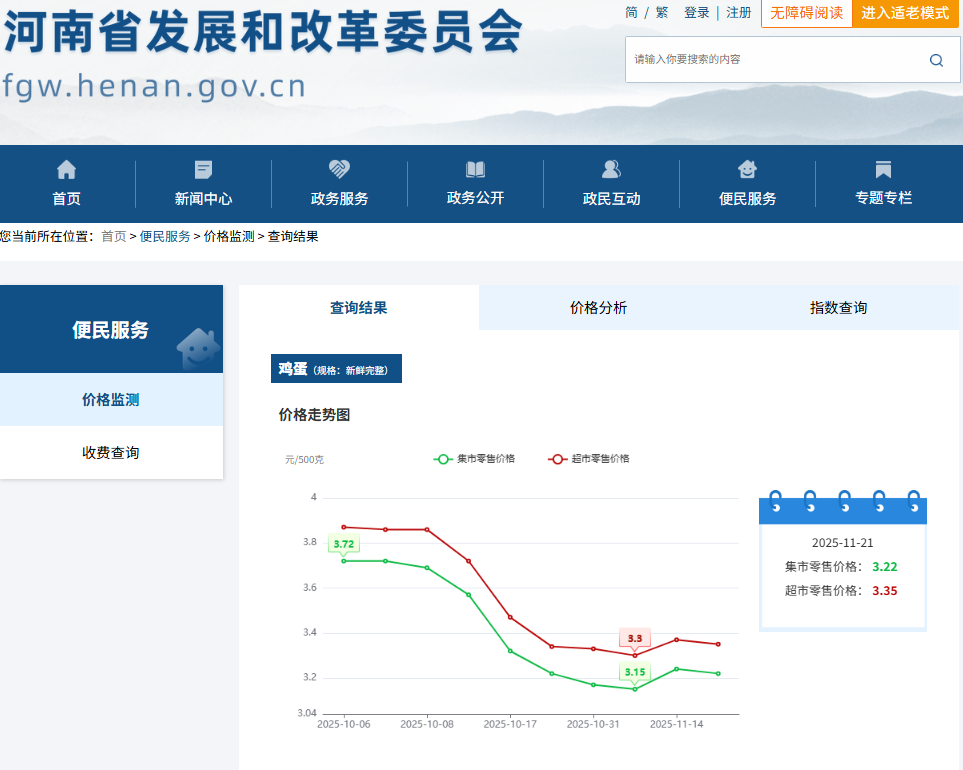Screen dimensions: 963x770
Task: Select 价格监测 in the sidebar
Action: click(111, 400)
